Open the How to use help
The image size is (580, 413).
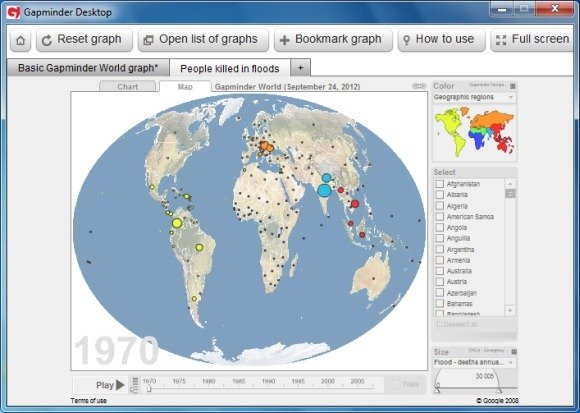click(441, 40)
